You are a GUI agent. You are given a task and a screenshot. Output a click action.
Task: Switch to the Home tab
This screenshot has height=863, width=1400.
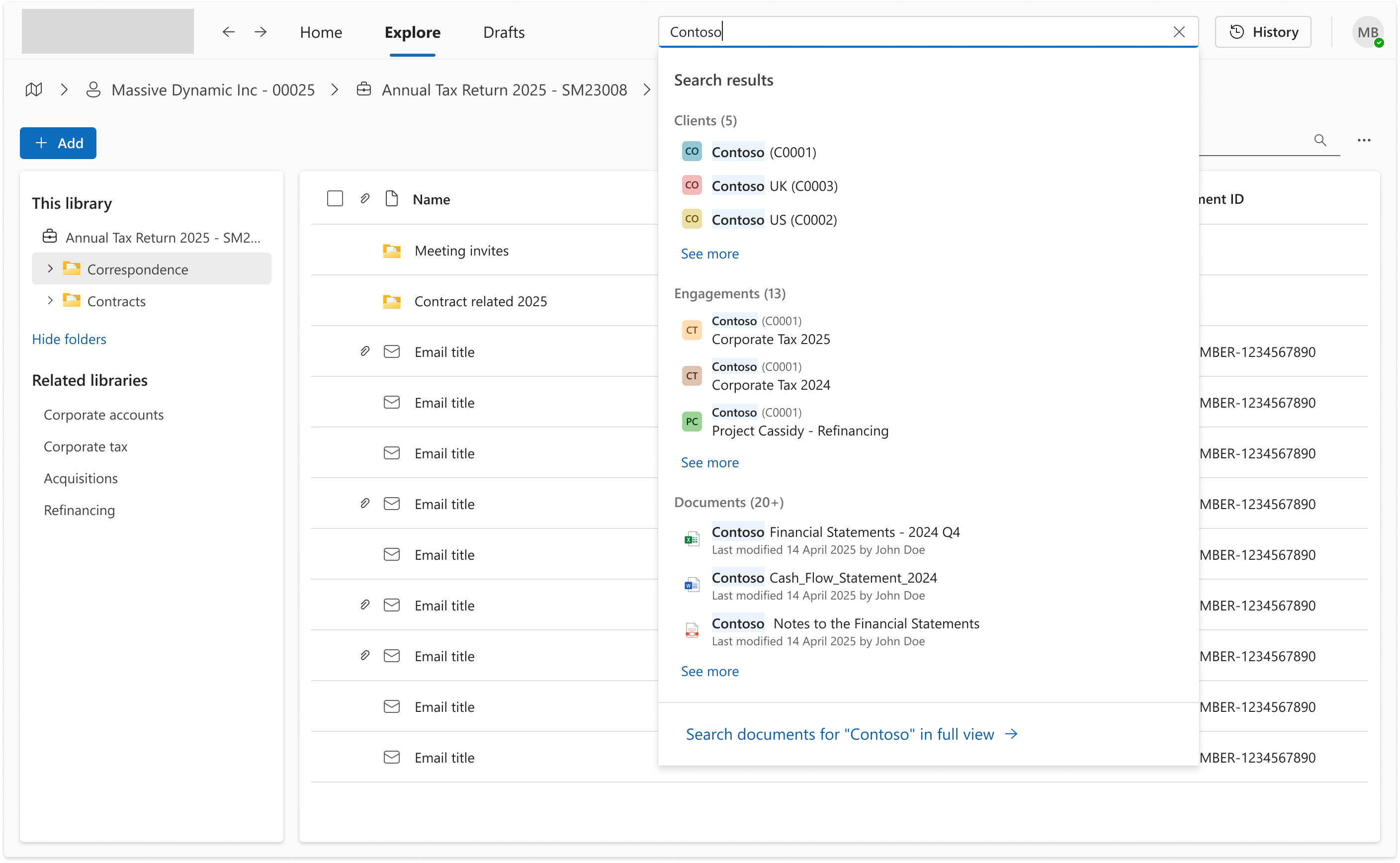pyautogui.click(x=321, y=32)
